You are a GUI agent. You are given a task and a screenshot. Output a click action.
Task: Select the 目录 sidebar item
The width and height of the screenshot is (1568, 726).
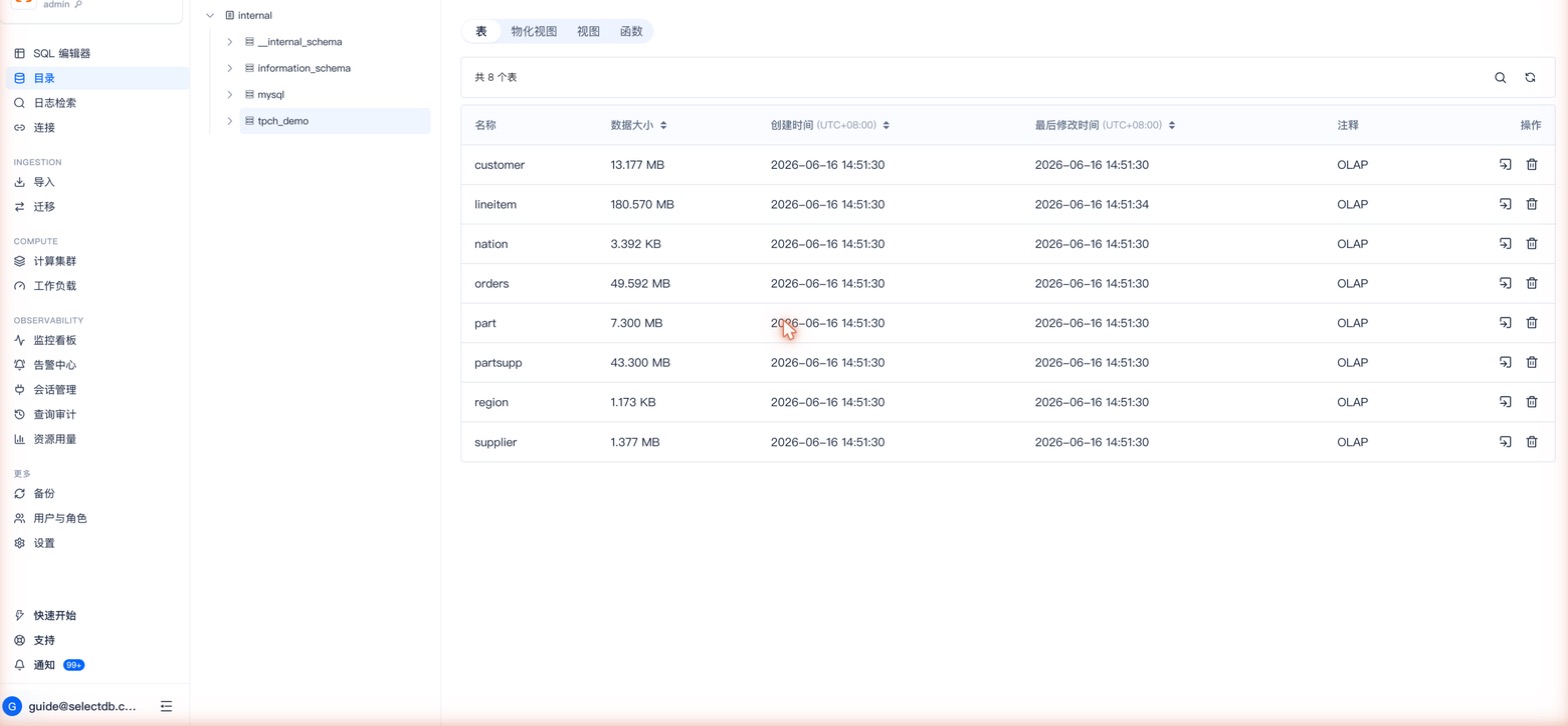[95, 78]
